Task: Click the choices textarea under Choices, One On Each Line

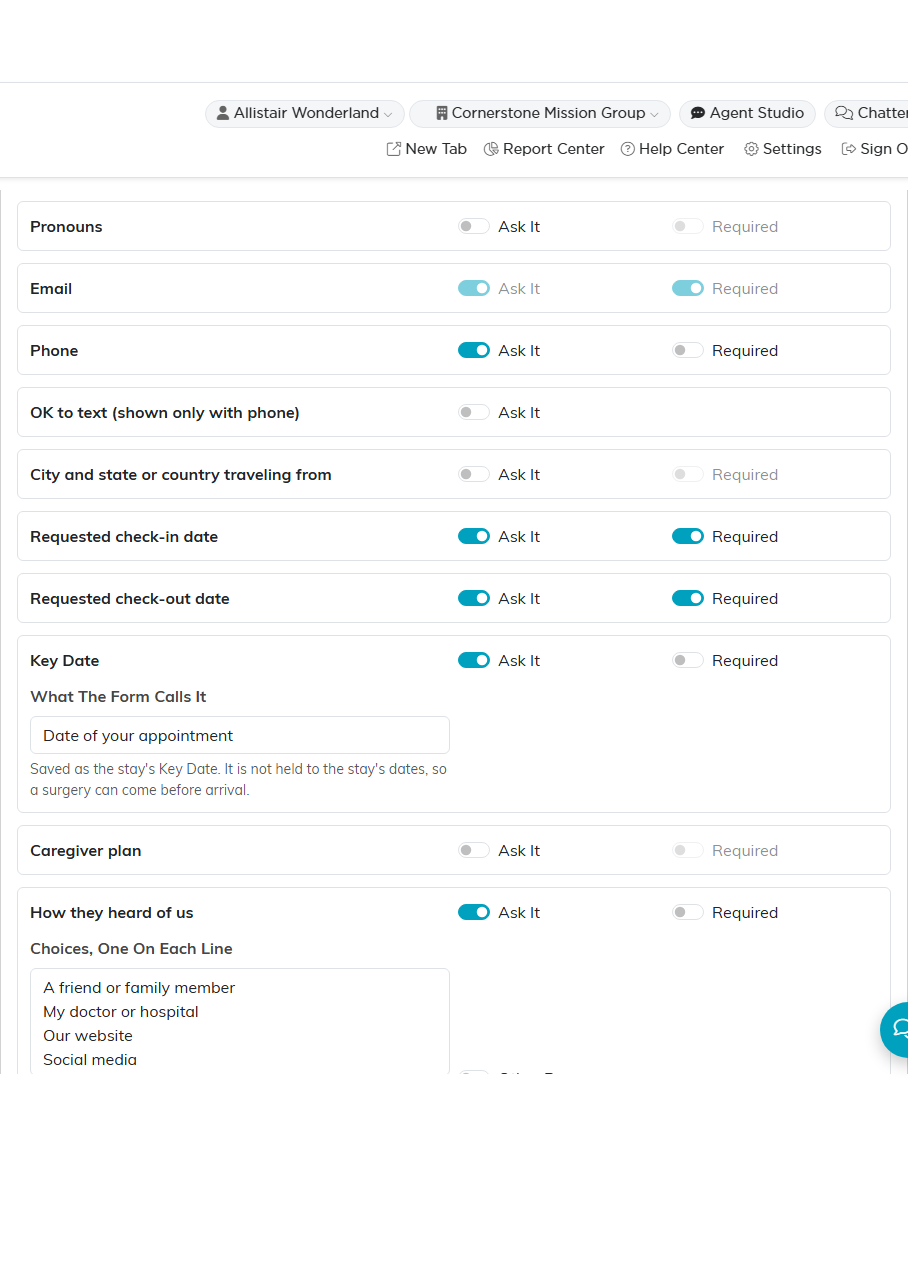Action: click(x=240, y=1021)
